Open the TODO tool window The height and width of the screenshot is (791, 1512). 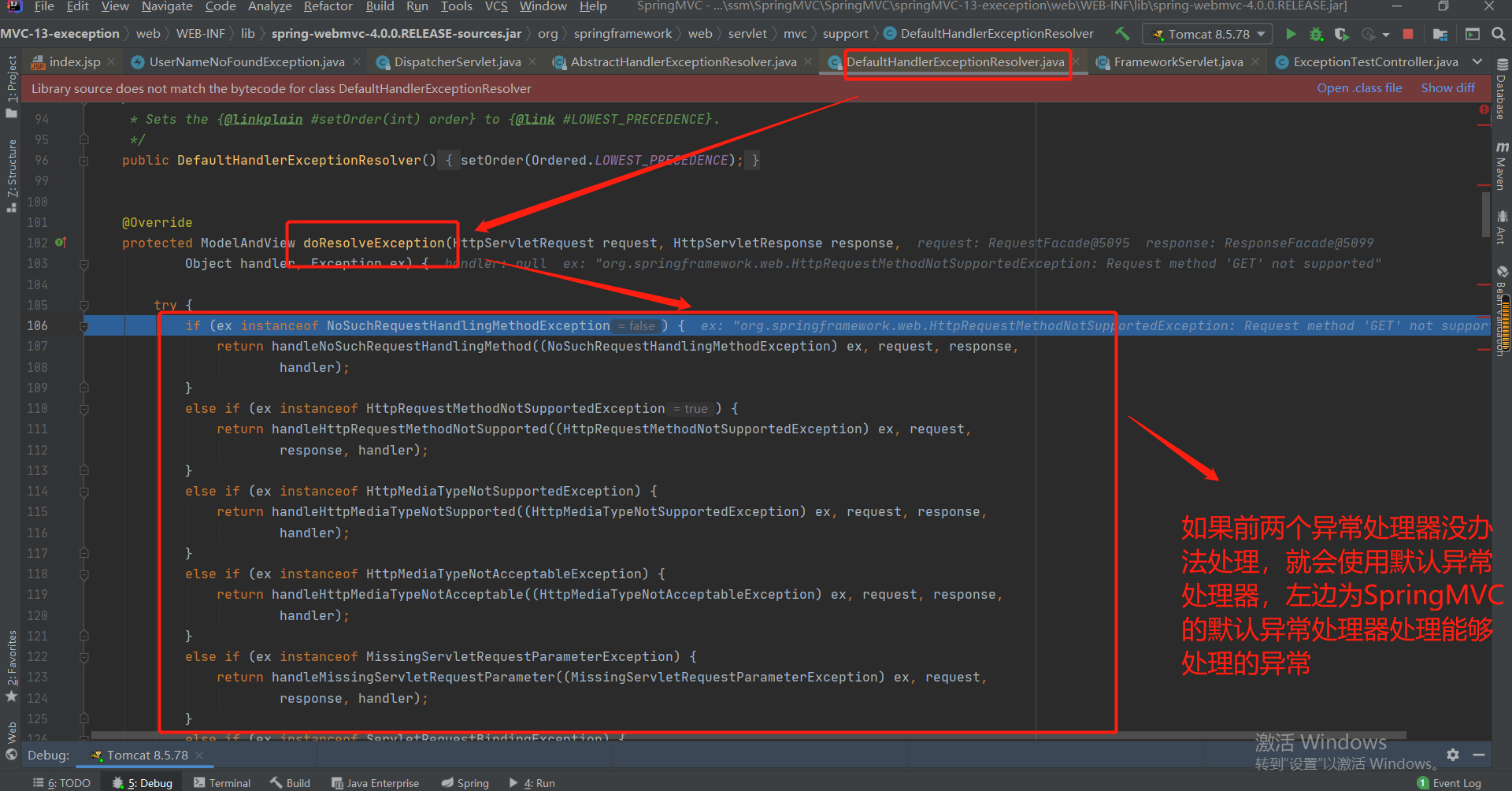pyautogui.click(x=61, y=782)
